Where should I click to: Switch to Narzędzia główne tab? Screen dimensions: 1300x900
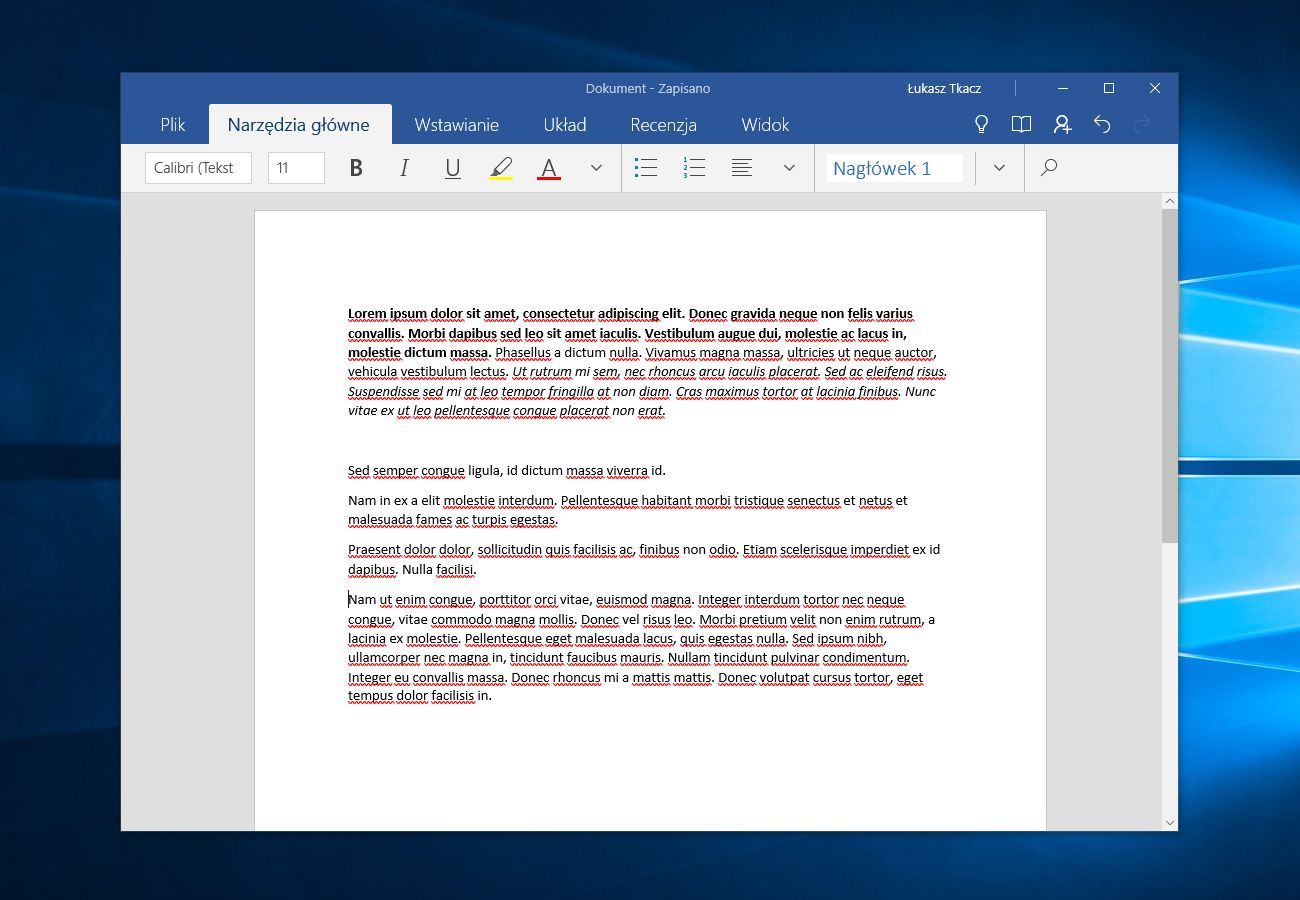(299, 125)
